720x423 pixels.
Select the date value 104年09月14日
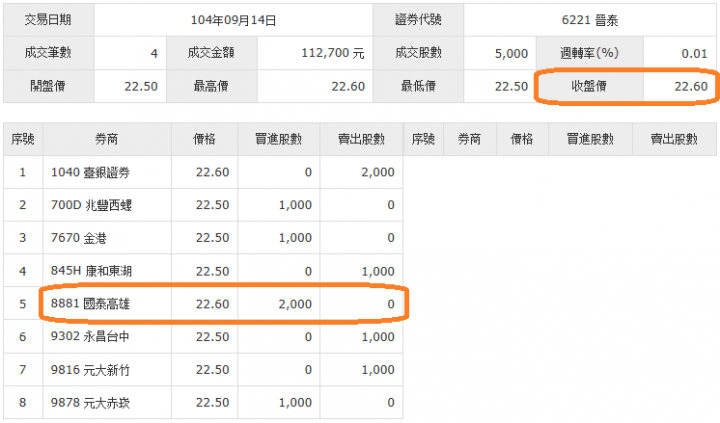[233, 20]
